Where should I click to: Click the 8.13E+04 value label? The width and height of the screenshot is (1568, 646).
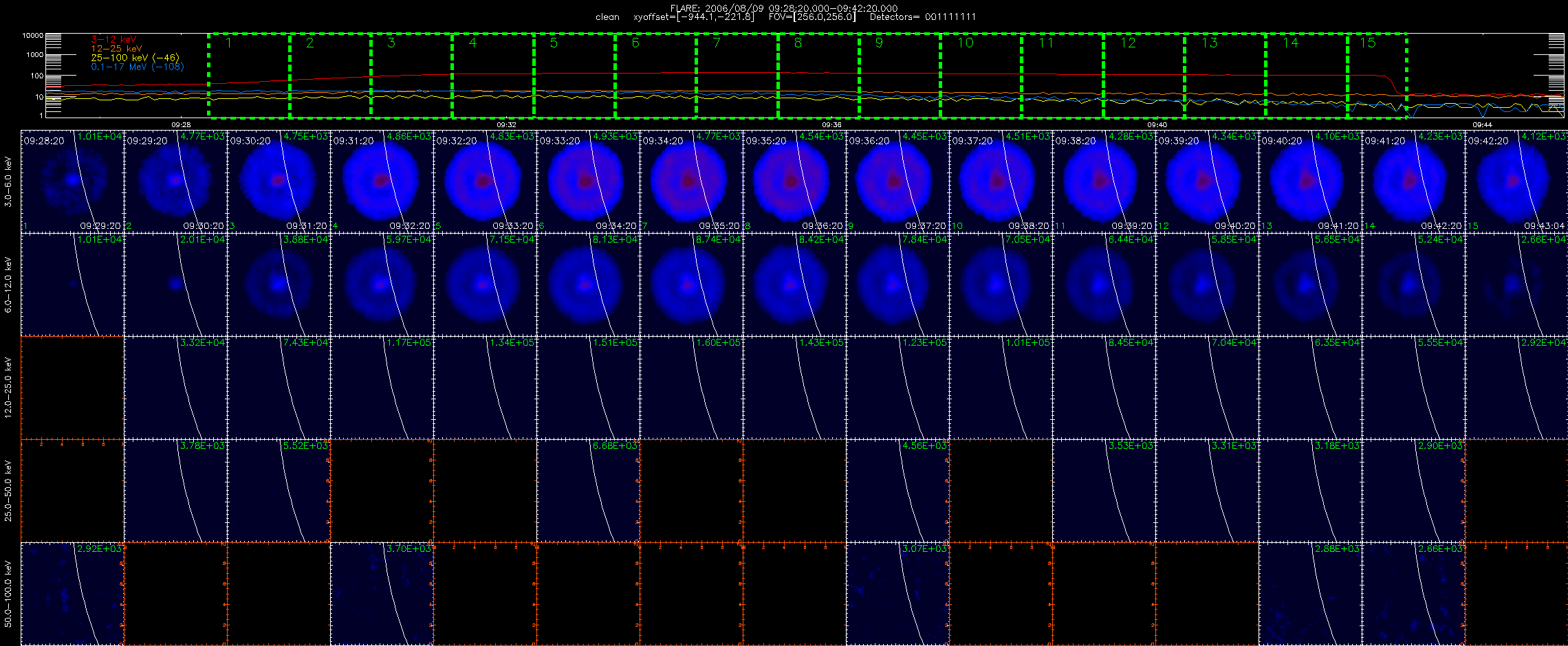coord(616,239)
